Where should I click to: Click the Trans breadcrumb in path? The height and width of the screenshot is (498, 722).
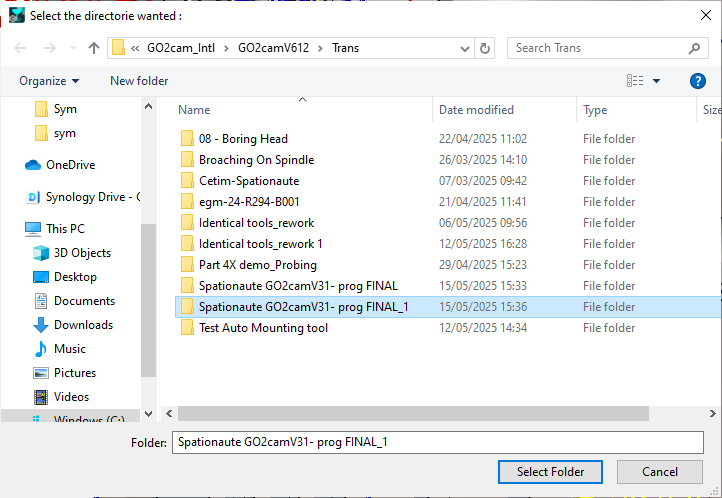(345, 48)
